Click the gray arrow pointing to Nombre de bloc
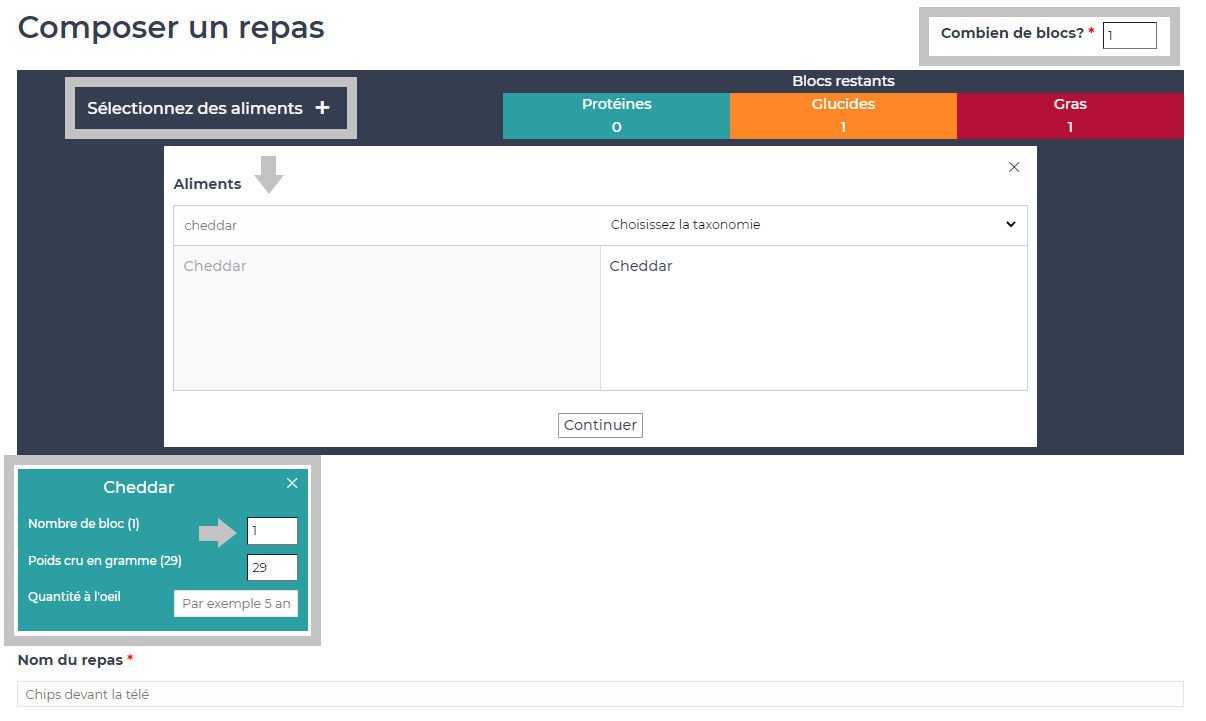1206x721 pixels. pyautogui.click(x=217, y=533)
